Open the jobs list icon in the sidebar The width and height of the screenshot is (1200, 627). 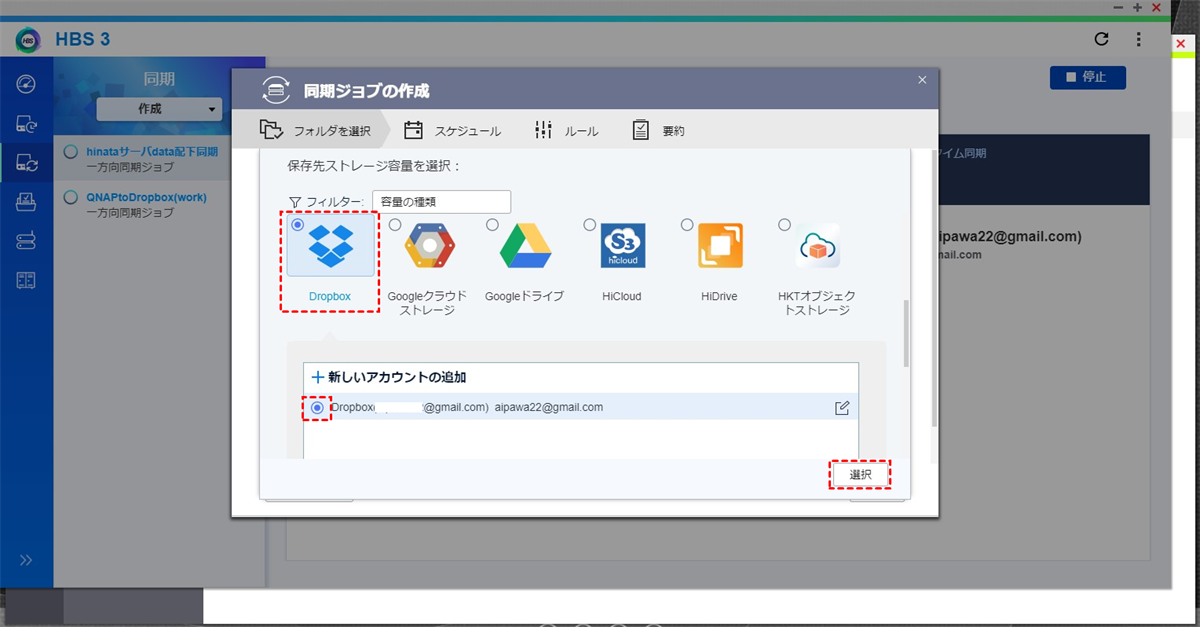(x=27, y=280)
